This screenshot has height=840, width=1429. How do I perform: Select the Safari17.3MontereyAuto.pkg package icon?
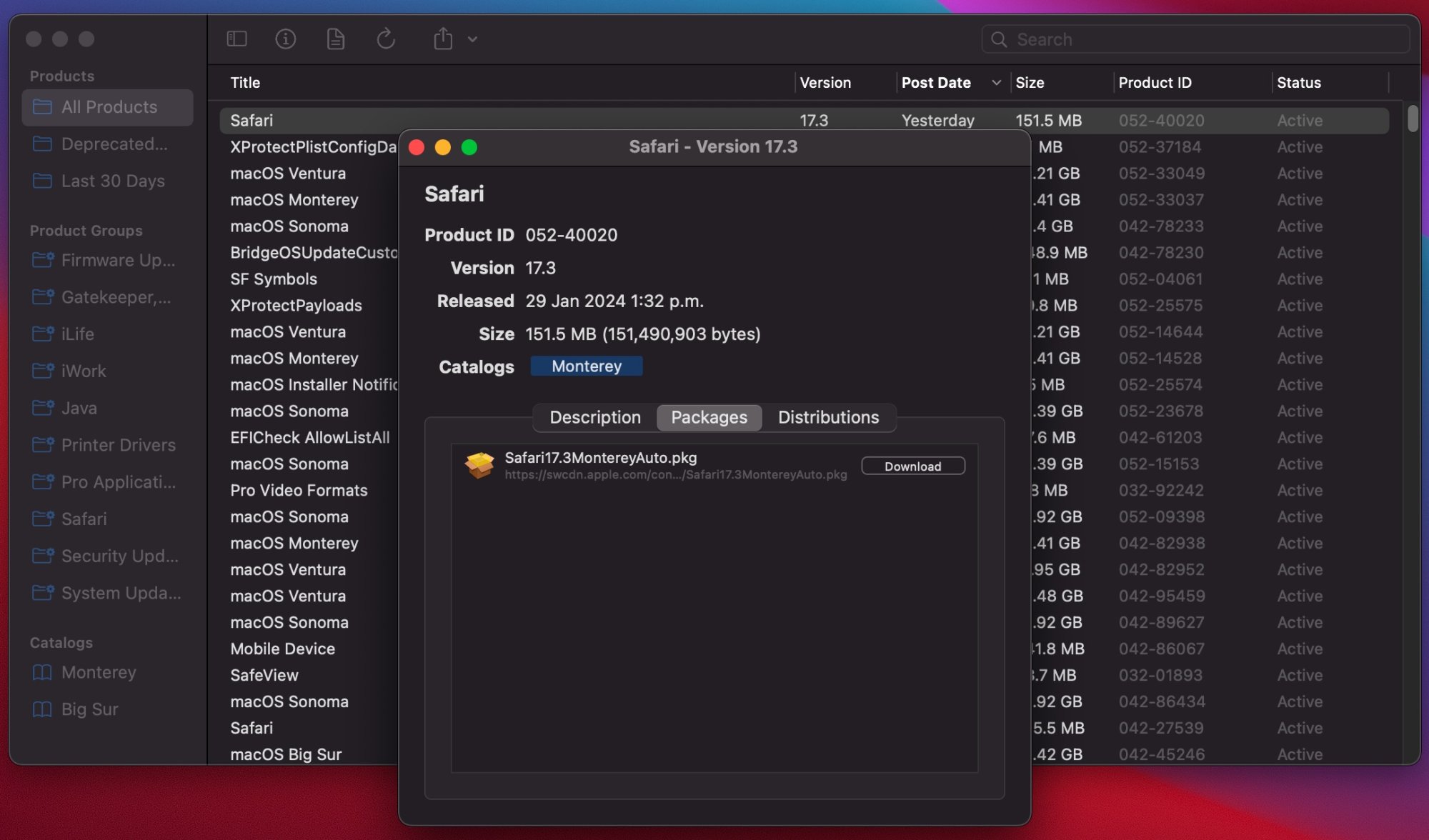479,465
